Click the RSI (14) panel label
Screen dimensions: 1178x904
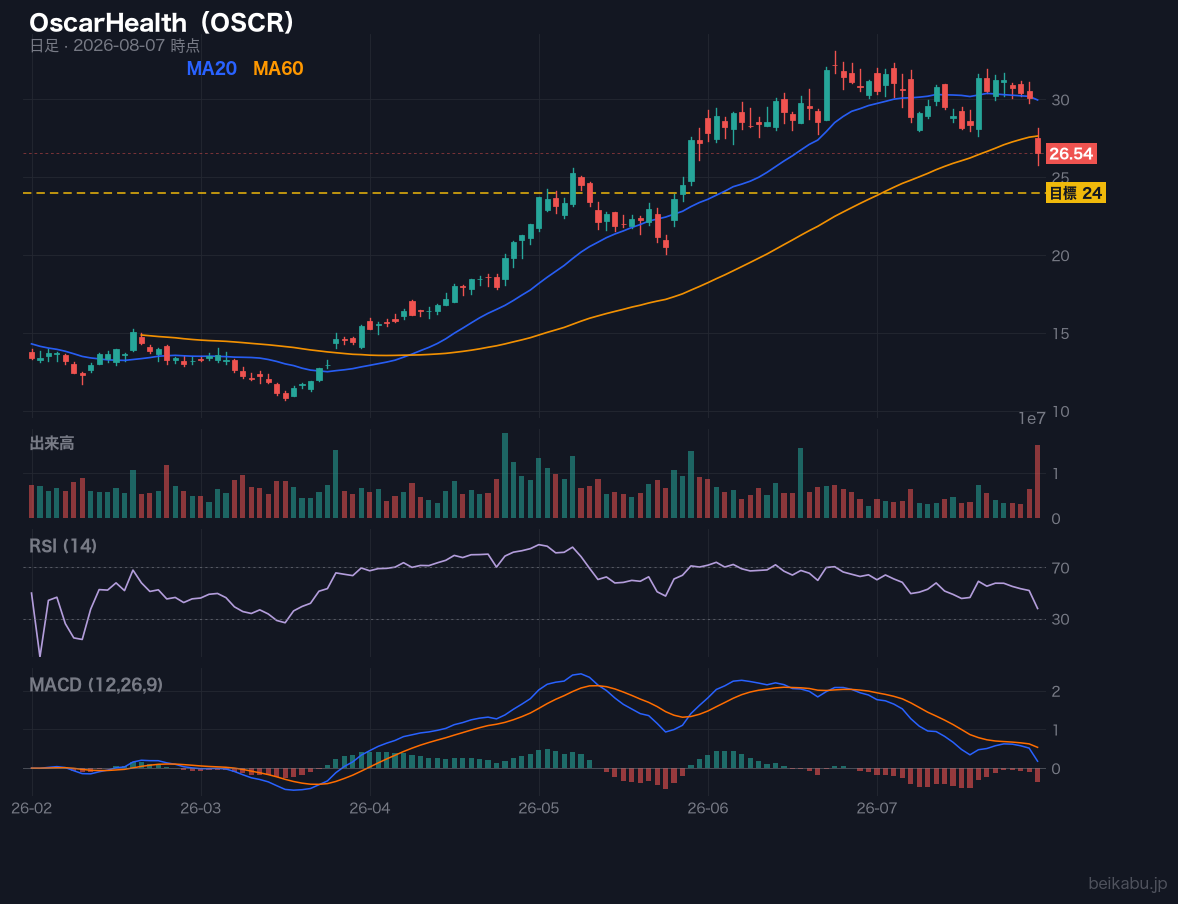[x=63, y=546]
